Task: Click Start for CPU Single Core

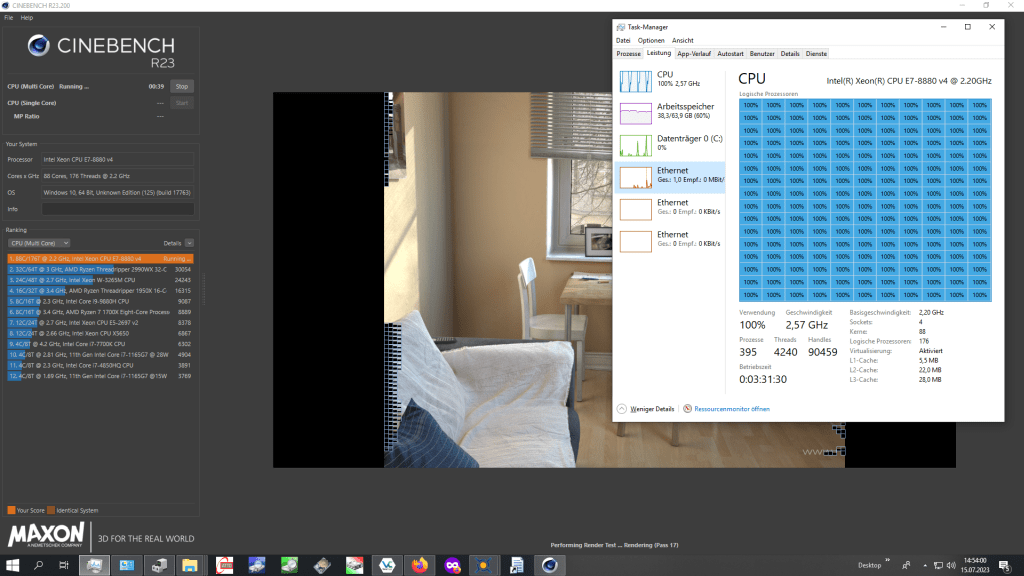Action: [182, 103]
